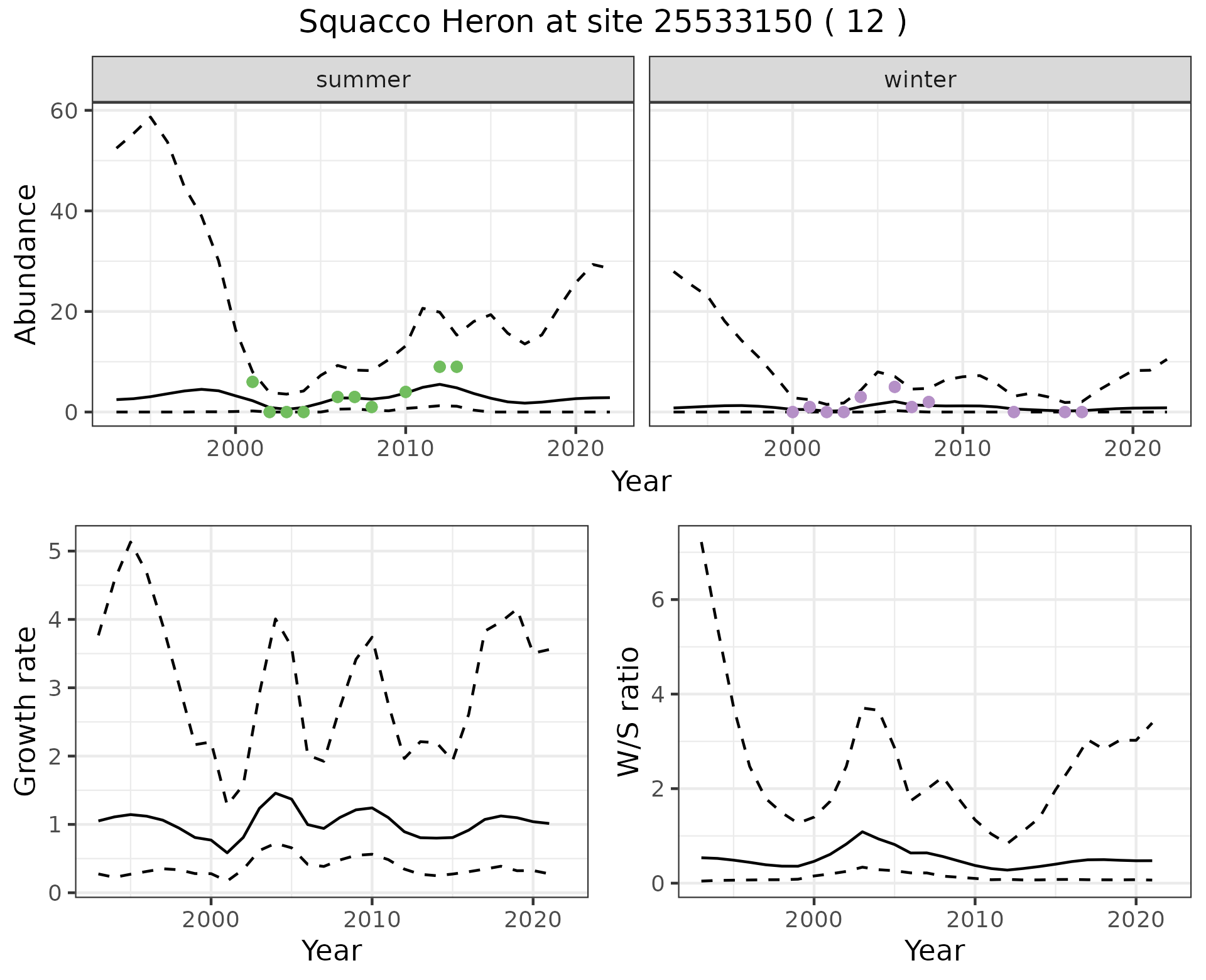Click the W/S ratio y-axis label

(628, 711)
